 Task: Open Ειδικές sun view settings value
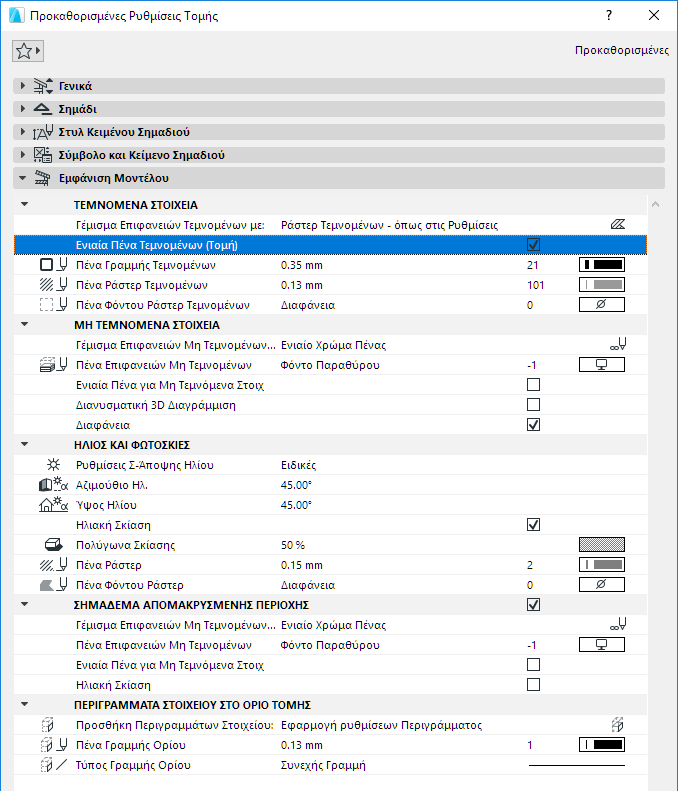point(299,465)
